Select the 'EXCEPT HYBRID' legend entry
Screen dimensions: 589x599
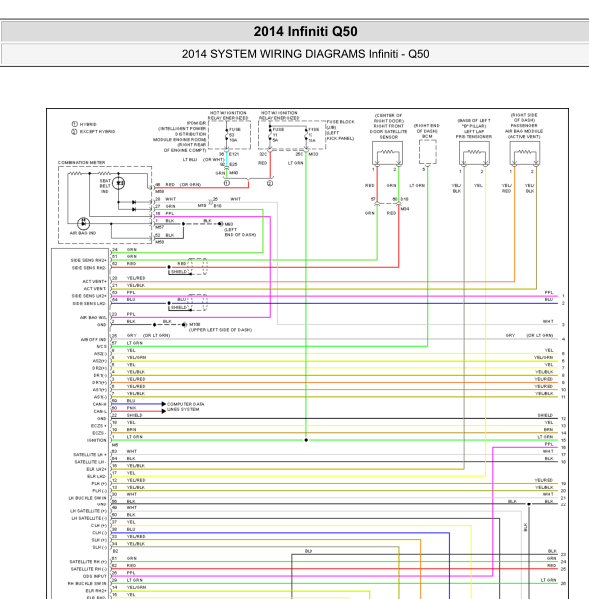(94, 131)
